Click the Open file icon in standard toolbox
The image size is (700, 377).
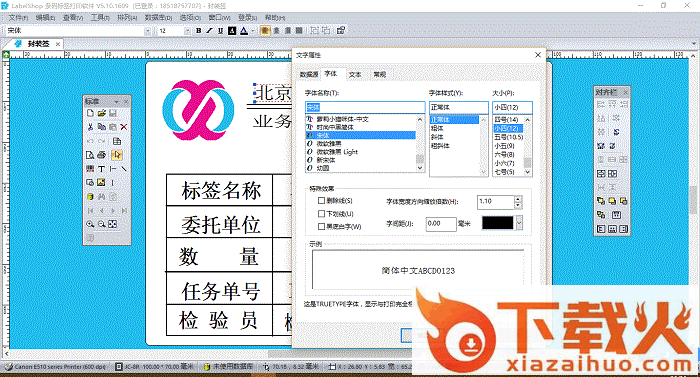pyautogui.click(x=101, y=113)
